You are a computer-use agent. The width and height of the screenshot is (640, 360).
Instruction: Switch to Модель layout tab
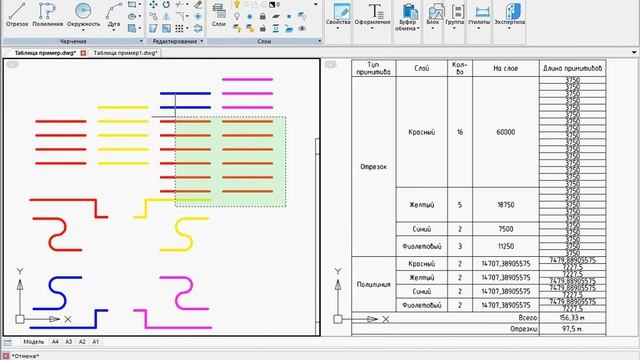(33, 342)
